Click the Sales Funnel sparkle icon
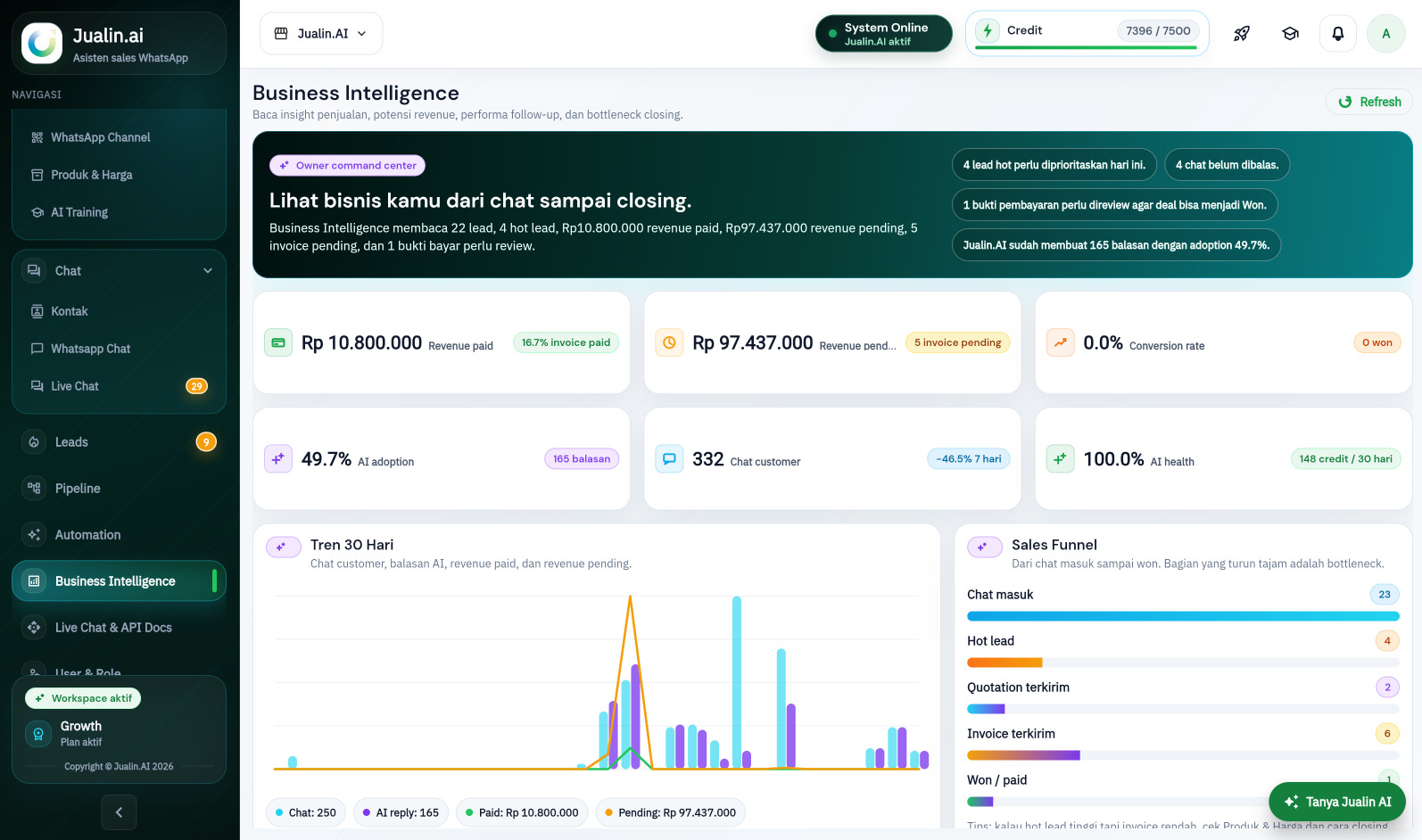This screenshot has width=1422, height=840. (984, 547)
